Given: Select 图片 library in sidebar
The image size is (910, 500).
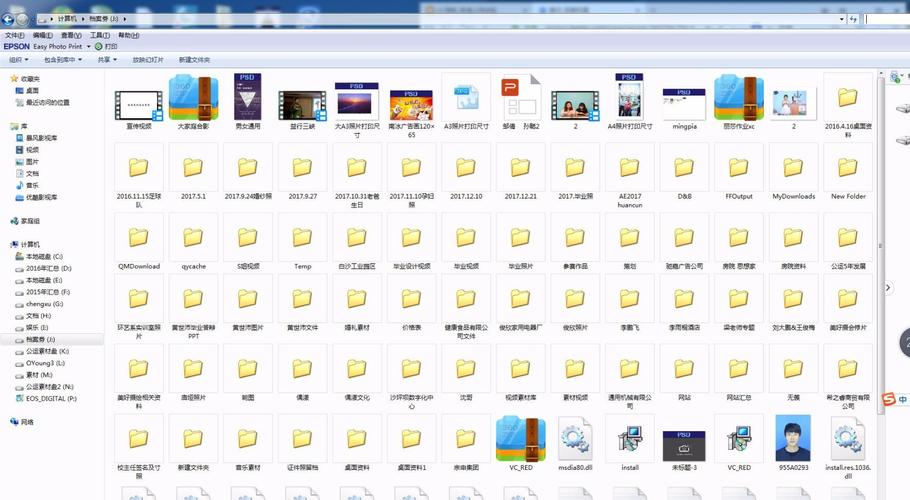Looking at the screenshot, I should click(x=27, y=162).
